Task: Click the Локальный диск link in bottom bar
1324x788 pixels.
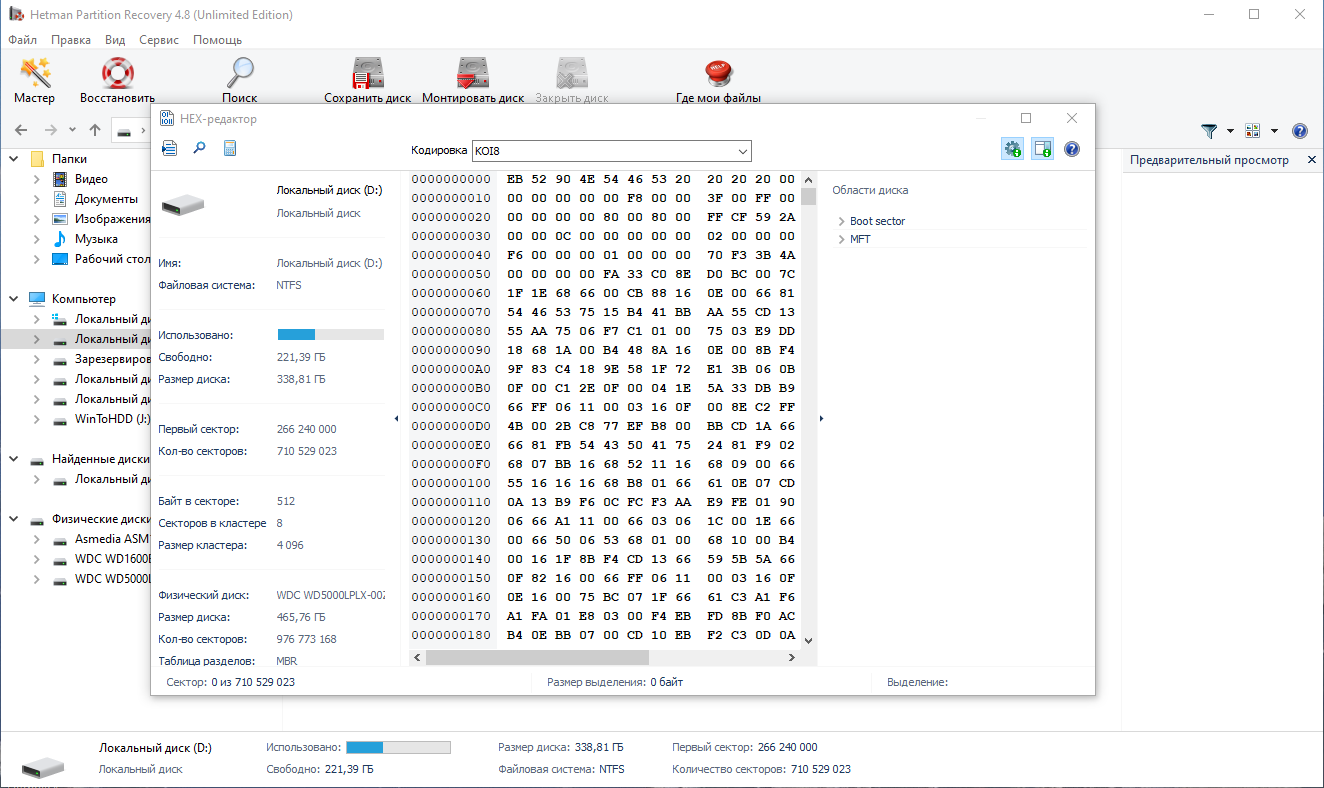Action: 140,769
